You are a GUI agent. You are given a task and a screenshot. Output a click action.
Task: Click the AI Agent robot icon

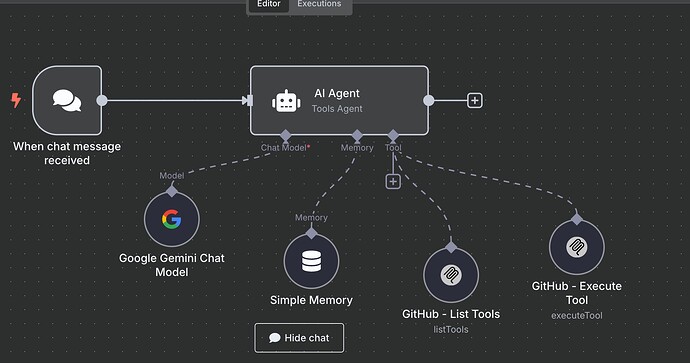[x=286, y=101]
